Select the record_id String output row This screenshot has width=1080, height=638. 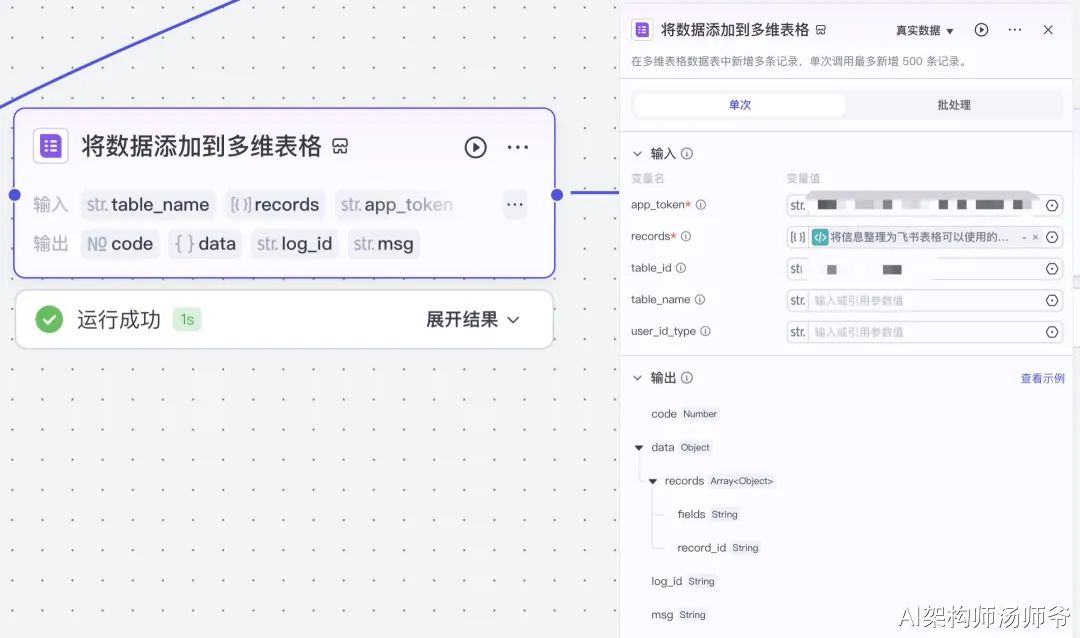718,548
